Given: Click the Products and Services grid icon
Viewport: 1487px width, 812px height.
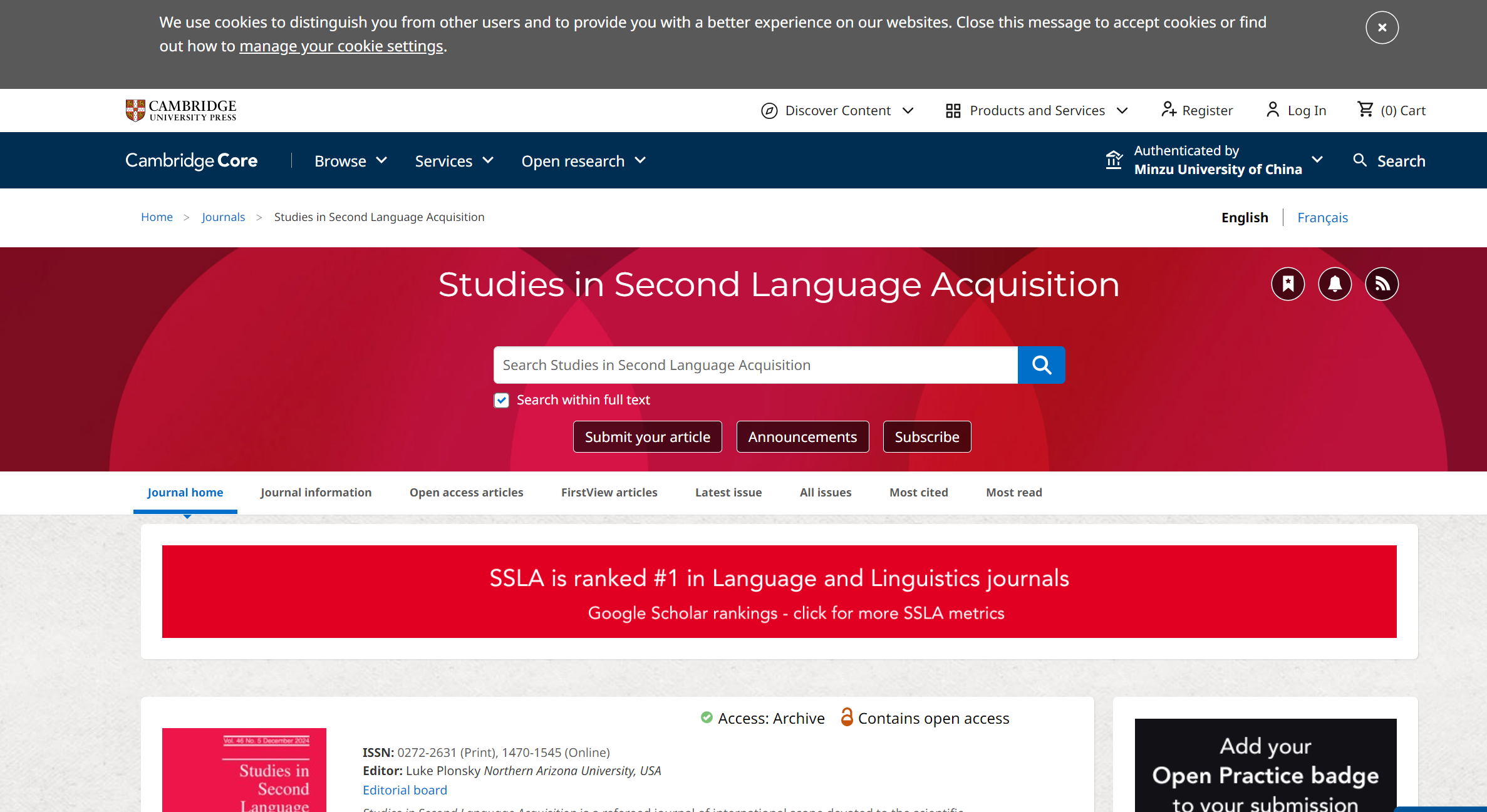Looking at the screenshot, I should pyautogui.click(x=953, y=111).
